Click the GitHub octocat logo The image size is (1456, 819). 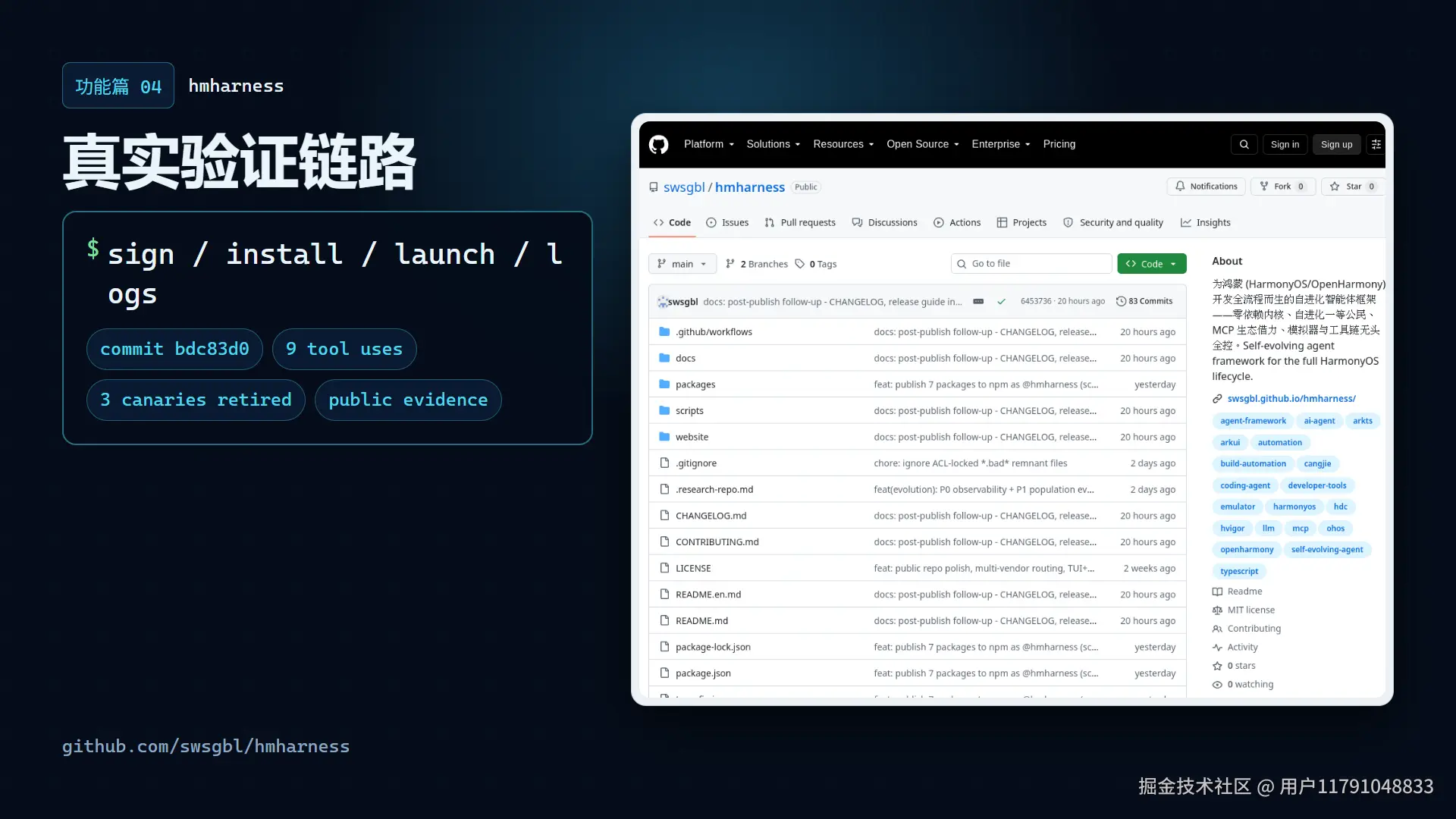(x=658, y=144)
